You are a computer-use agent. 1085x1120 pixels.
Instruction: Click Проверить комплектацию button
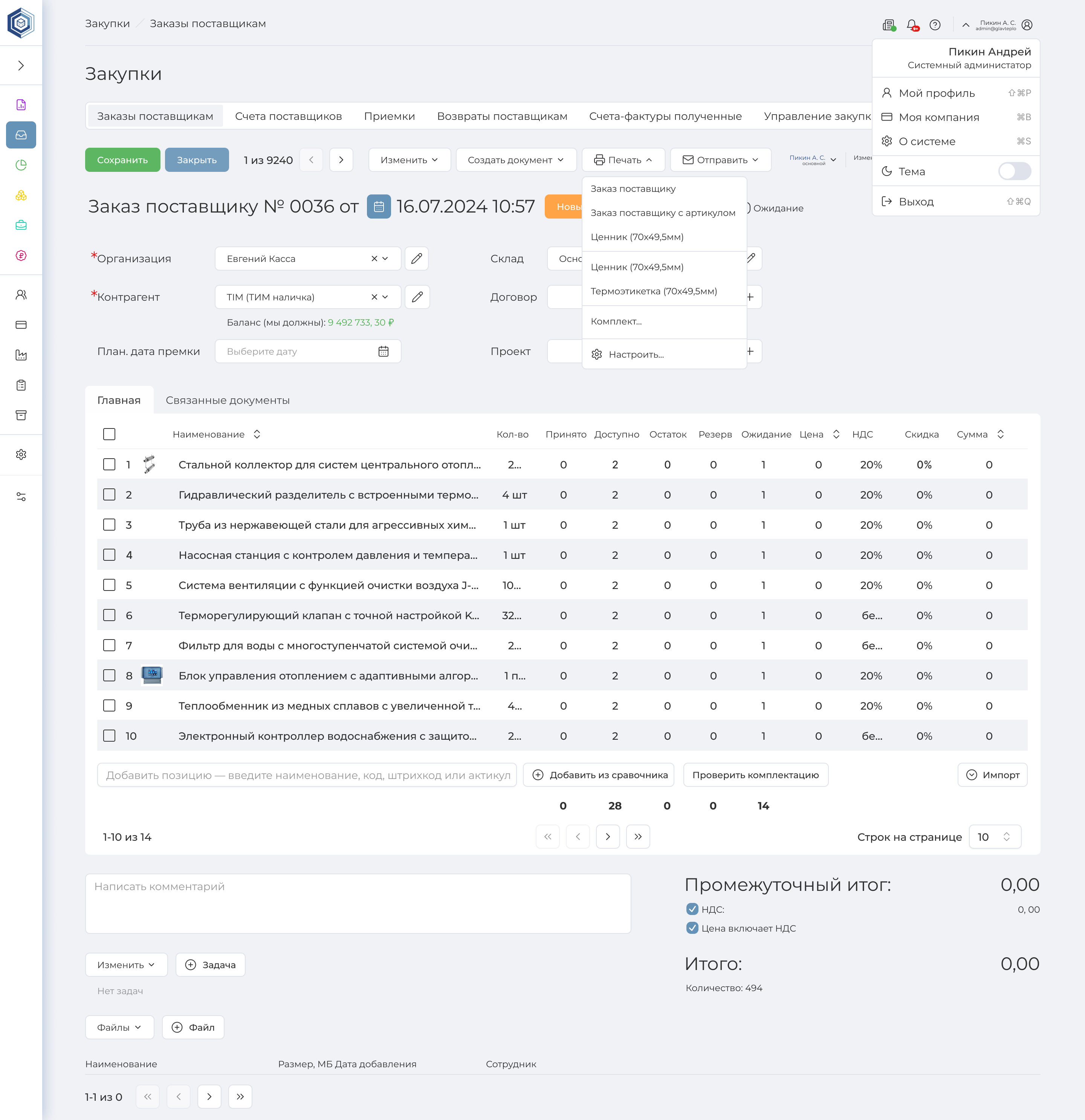point(755,775)
